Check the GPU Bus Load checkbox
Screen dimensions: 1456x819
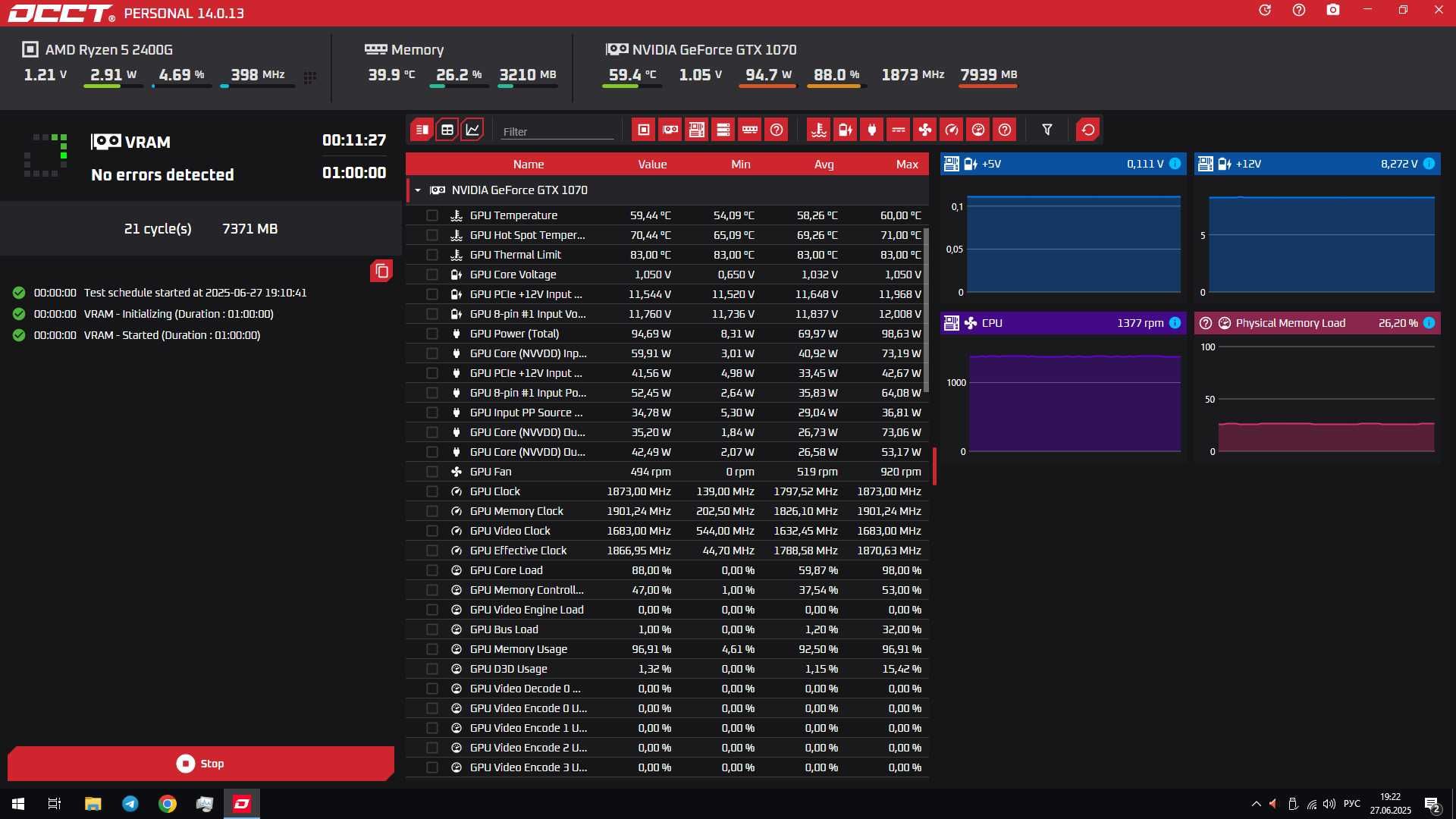[432, 629]
